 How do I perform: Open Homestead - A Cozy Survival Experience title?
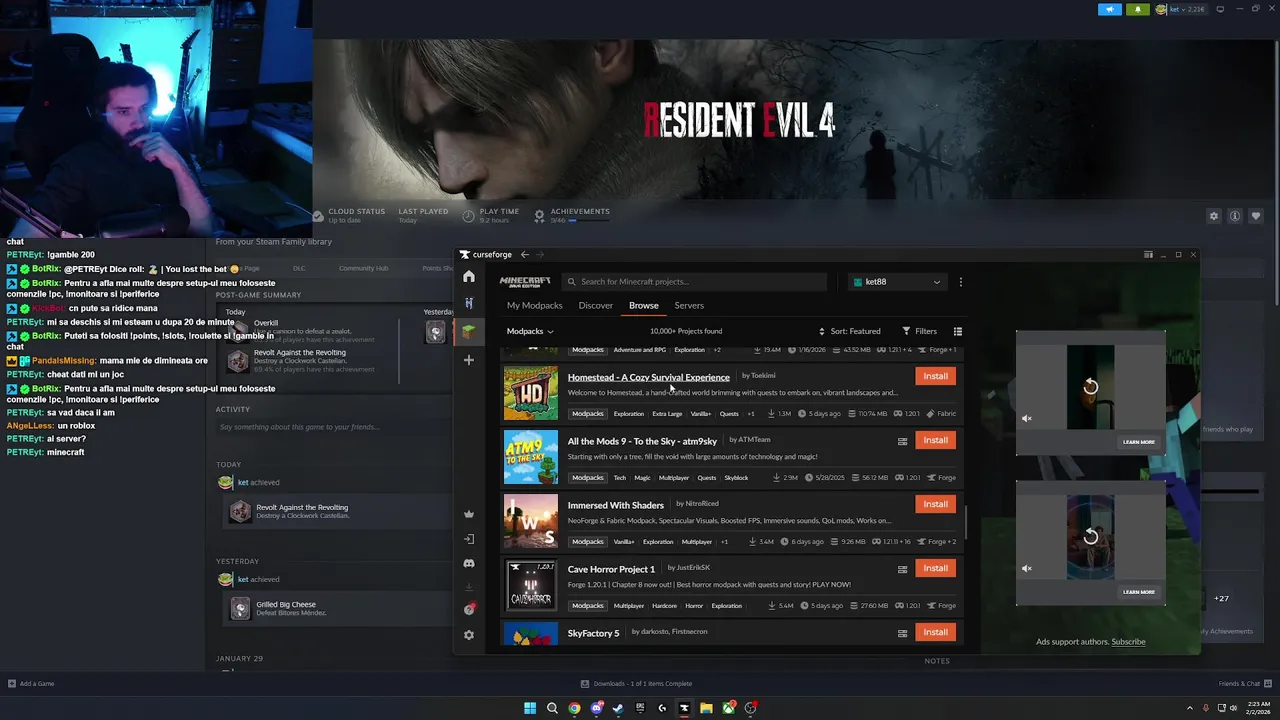point(649,377)
